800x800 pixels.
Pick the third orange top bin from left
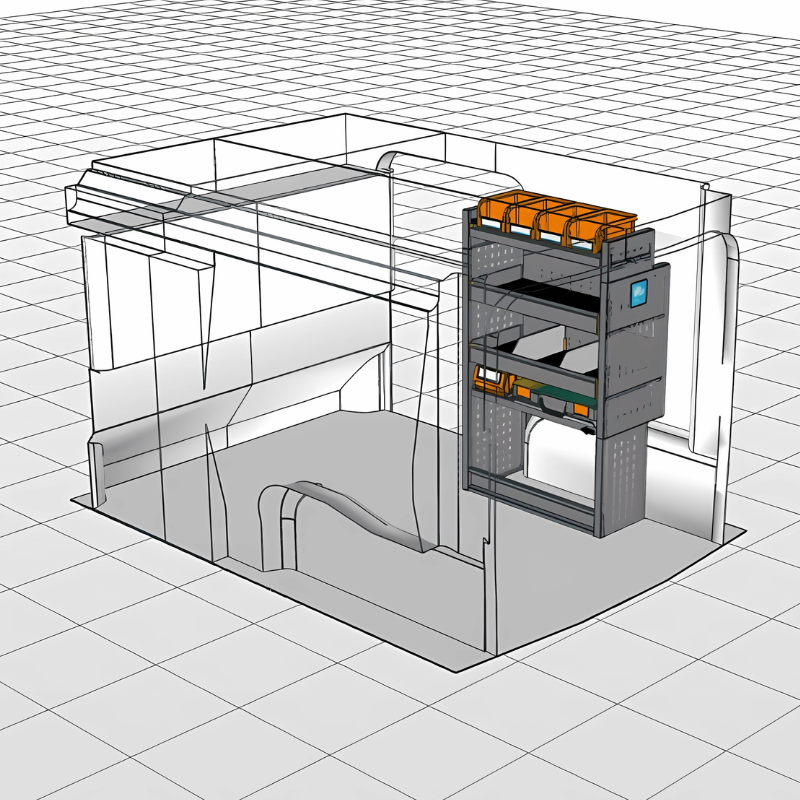(x=557, y=217)
